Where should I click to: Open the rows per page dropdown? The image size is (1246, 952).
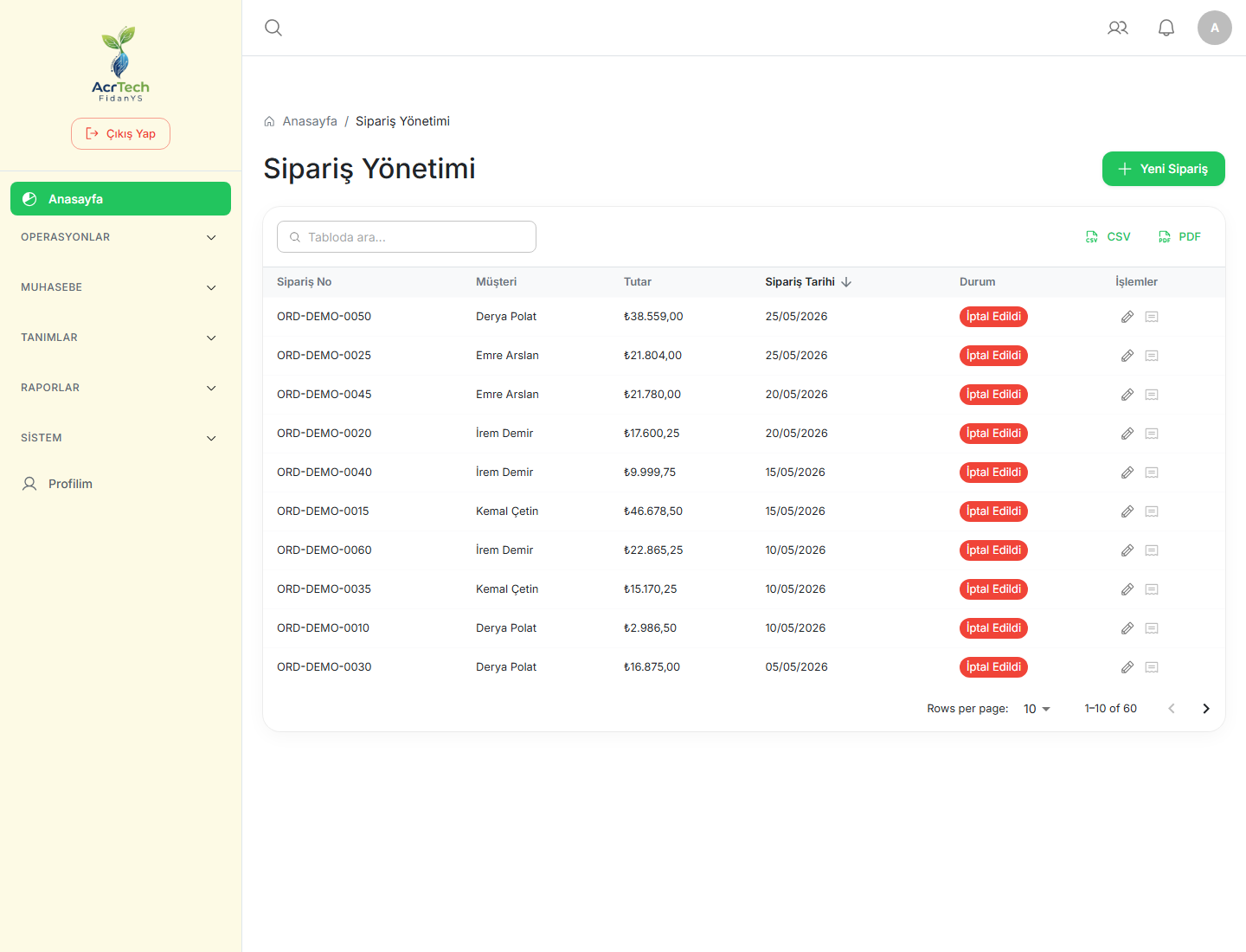click(1037, 709)
